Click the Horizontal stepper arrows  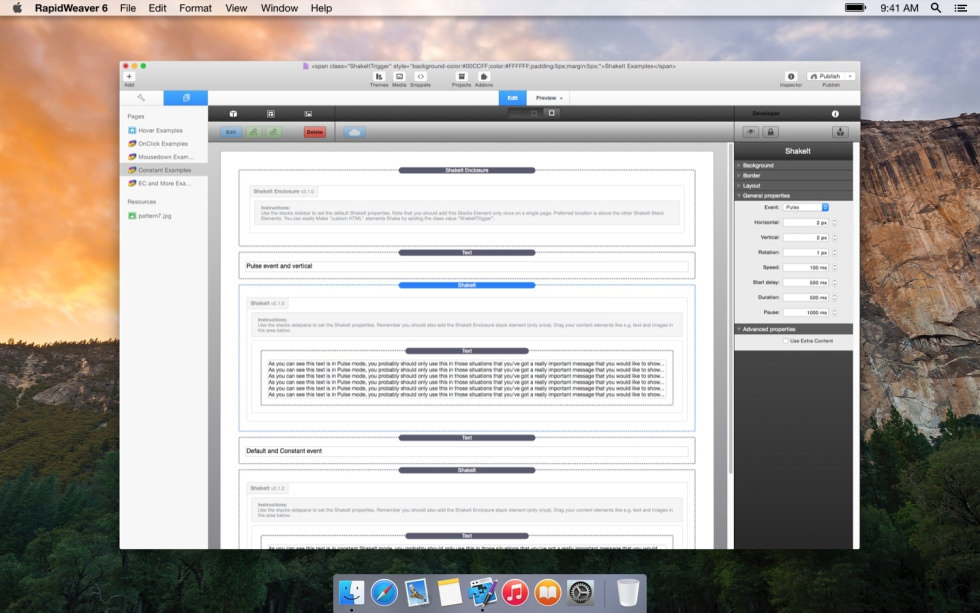click(x=834, y=222)
